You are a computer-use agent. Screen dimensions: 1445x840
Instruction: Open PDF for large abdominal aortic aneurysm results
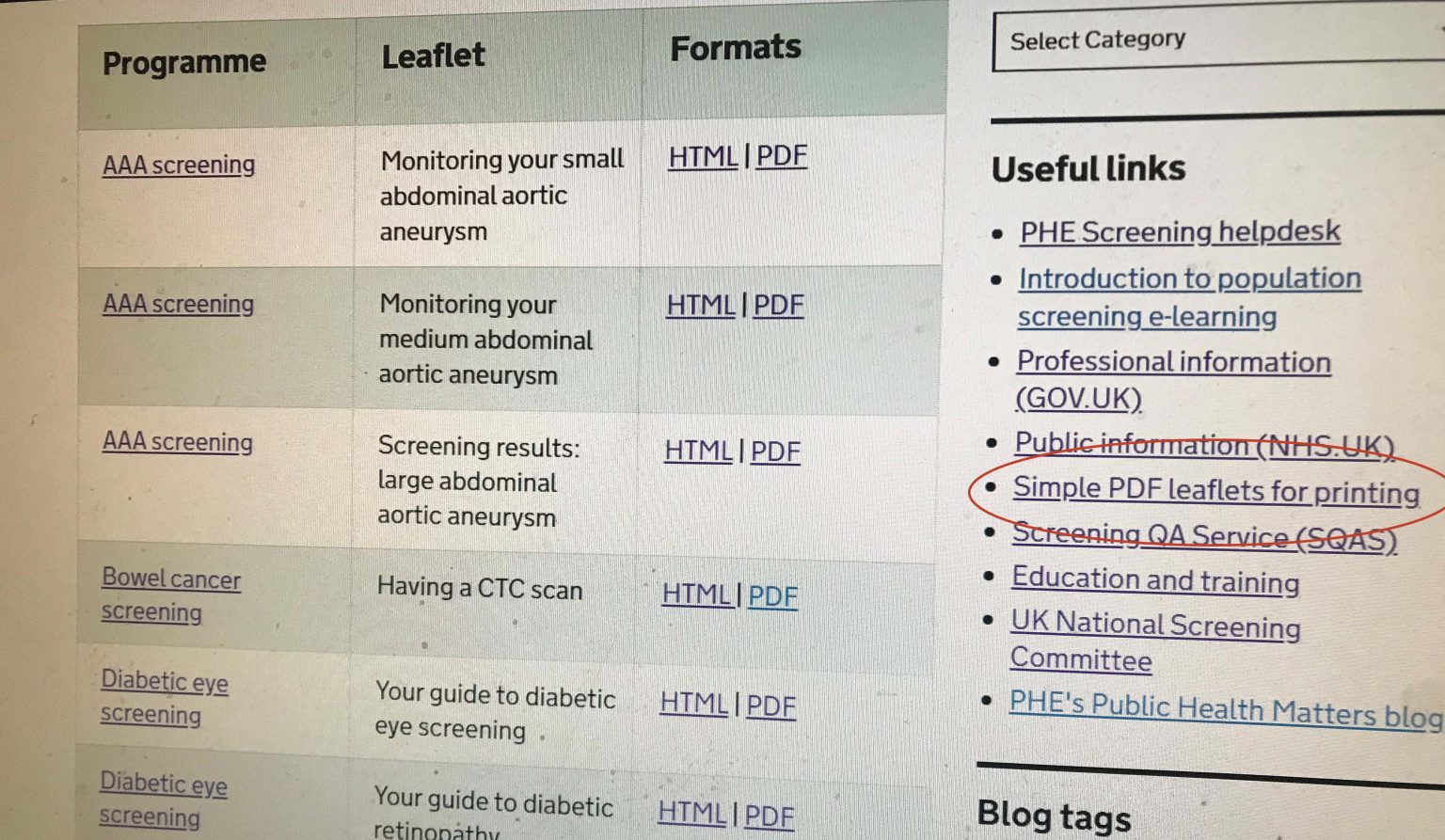coord(775,452)
